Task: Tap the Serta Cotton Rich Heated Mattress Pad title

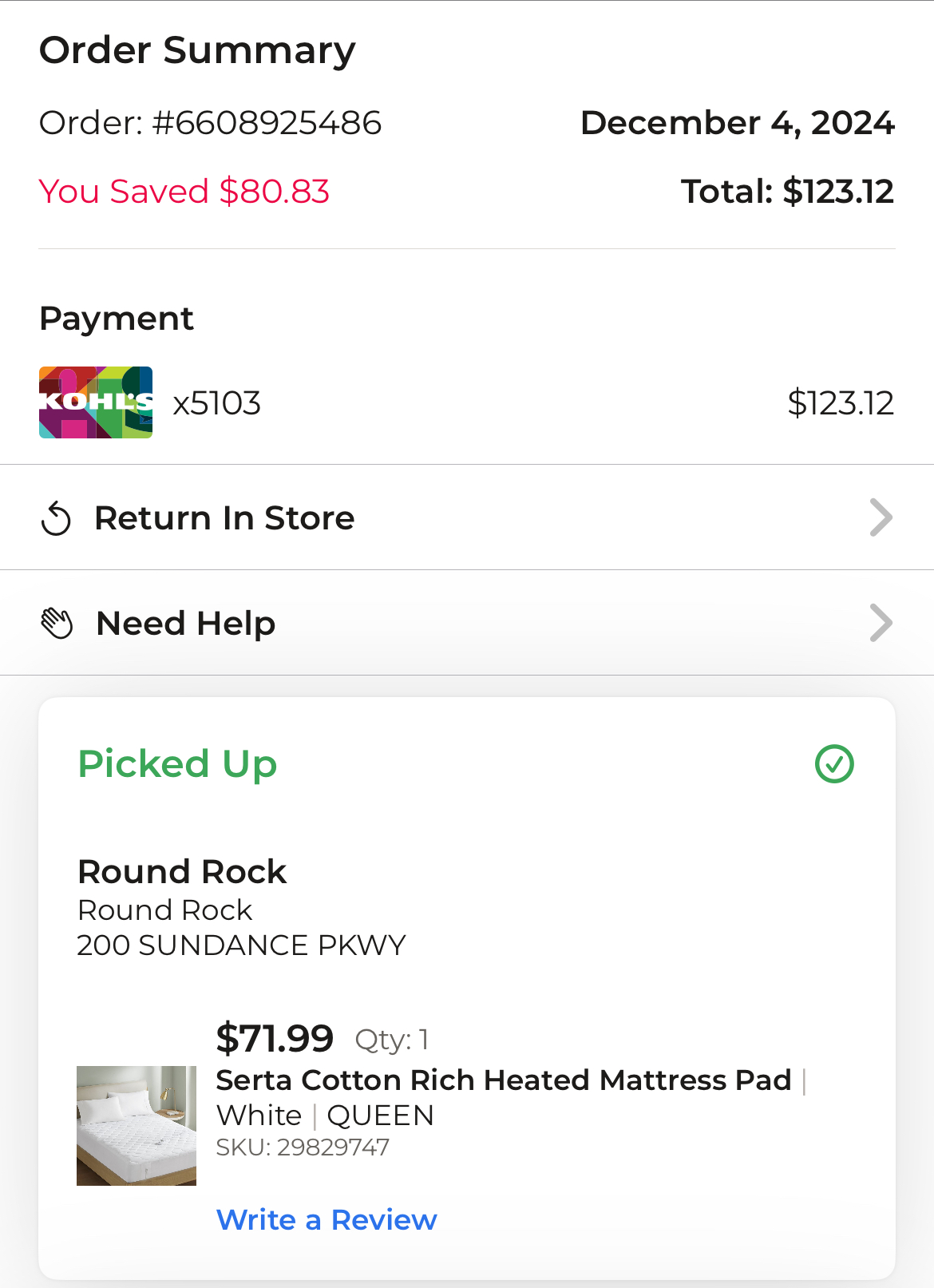Action: [x=504, y=1080]
